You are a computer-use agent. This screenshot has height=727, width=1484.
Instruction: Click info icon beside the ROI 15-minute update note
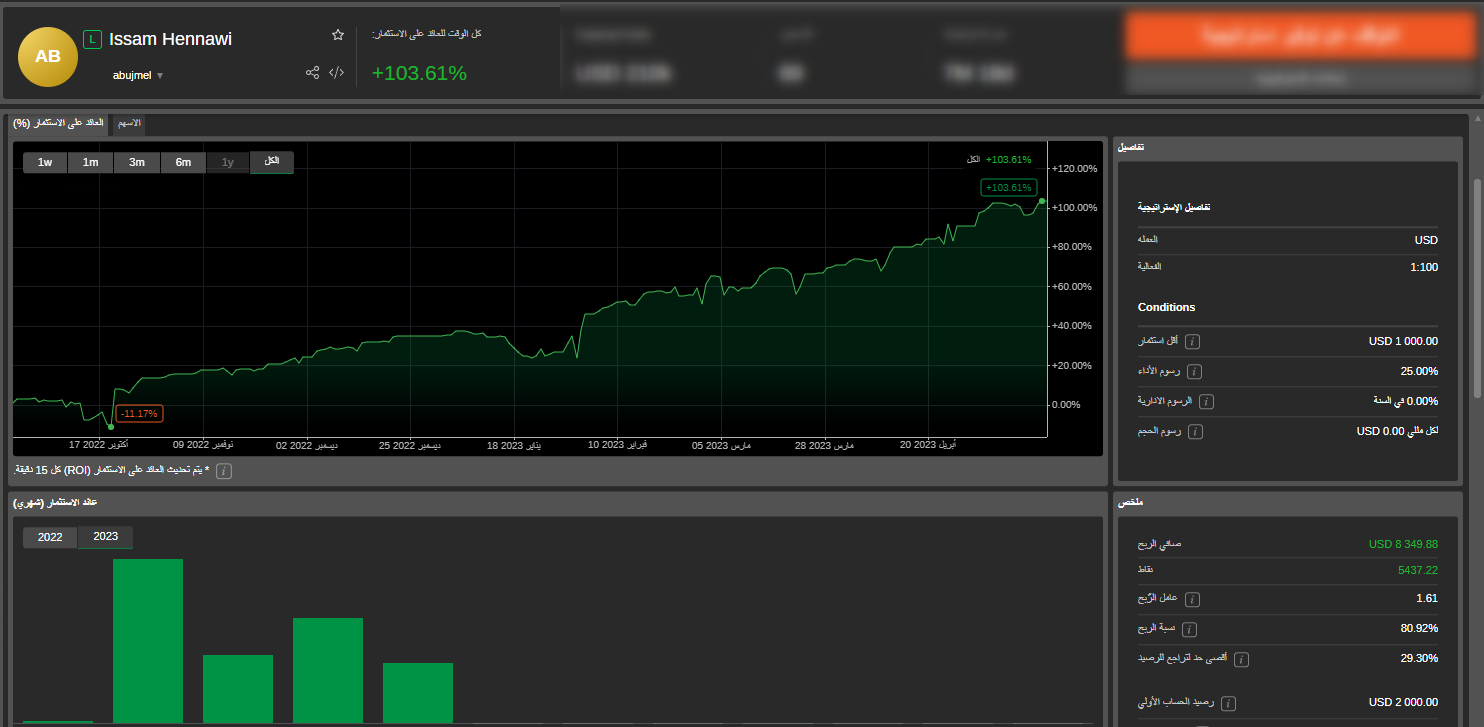[224, 471]
